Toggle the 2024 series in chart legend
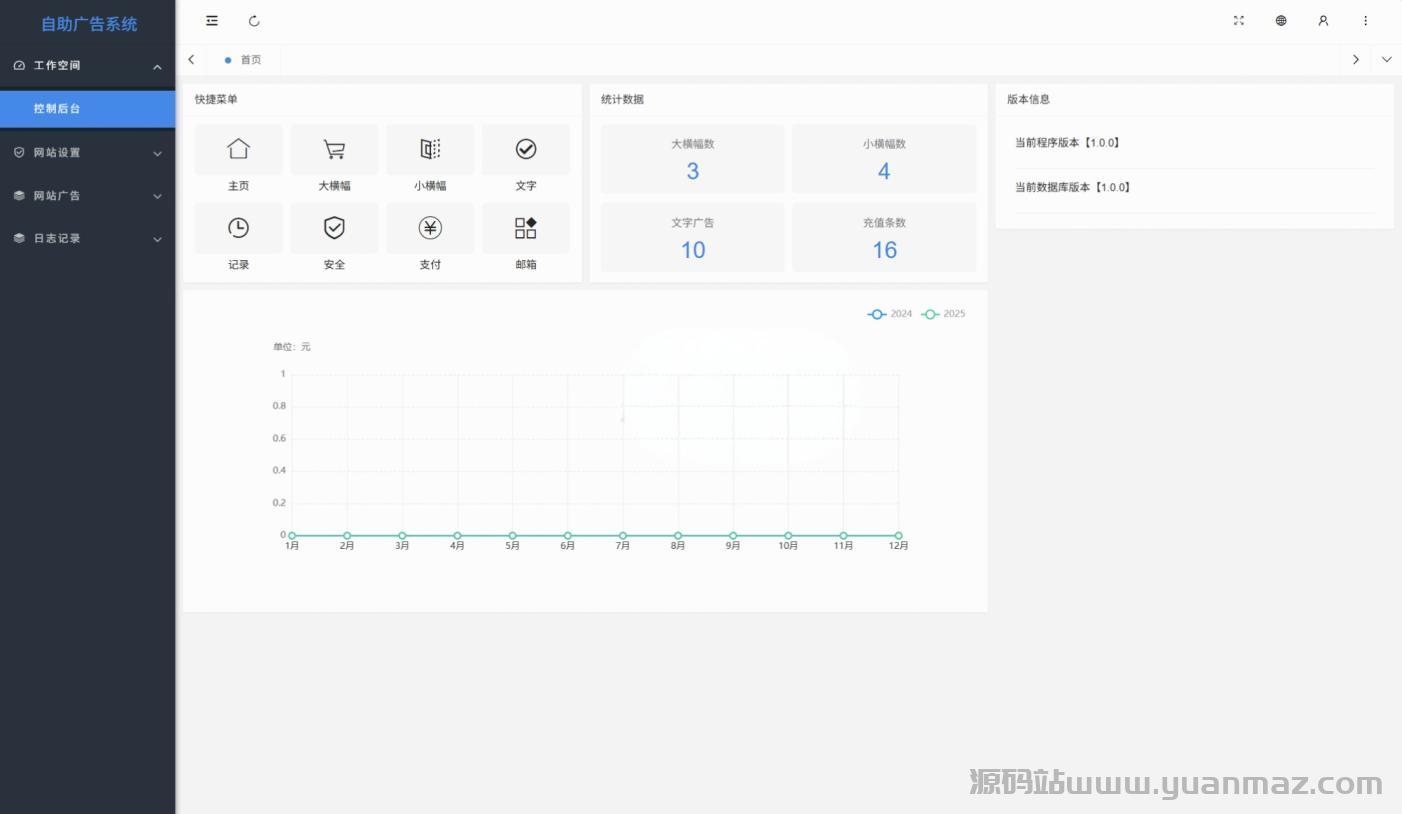Image resolution: width=1402 pixels, height=814 pixels. click(890, 314)
